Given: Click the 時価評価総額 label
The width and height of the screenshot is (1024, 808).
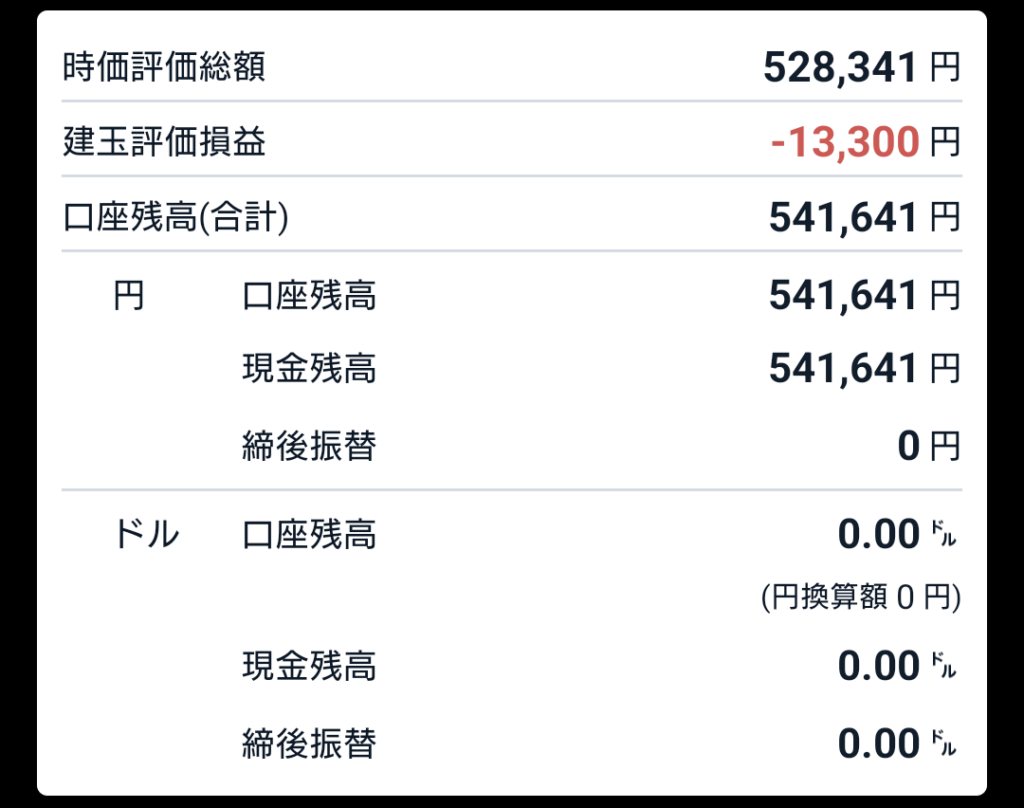Looking at the screenshot, I should [164, 68].
